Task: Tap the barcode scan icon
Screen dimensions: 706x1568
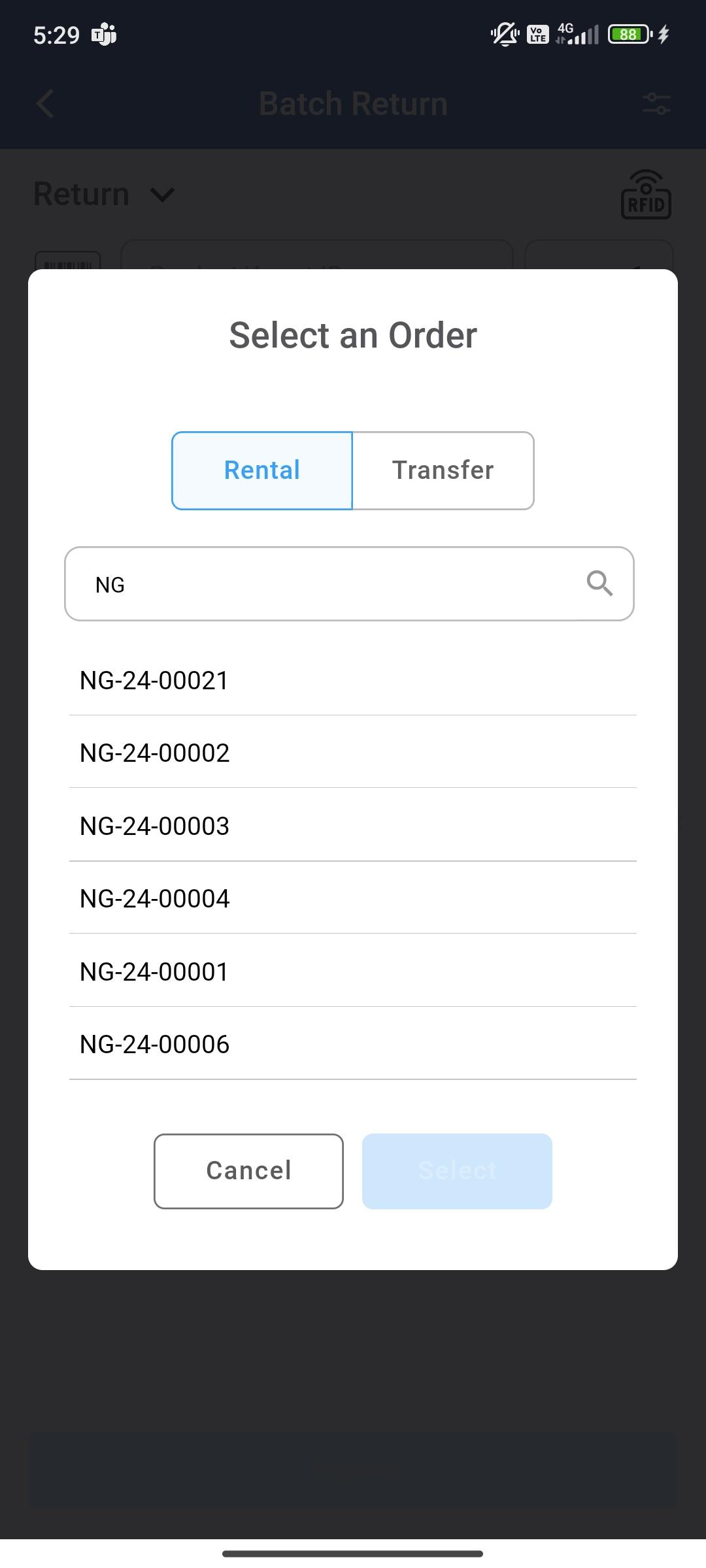Action: click(x=68, y=261)
